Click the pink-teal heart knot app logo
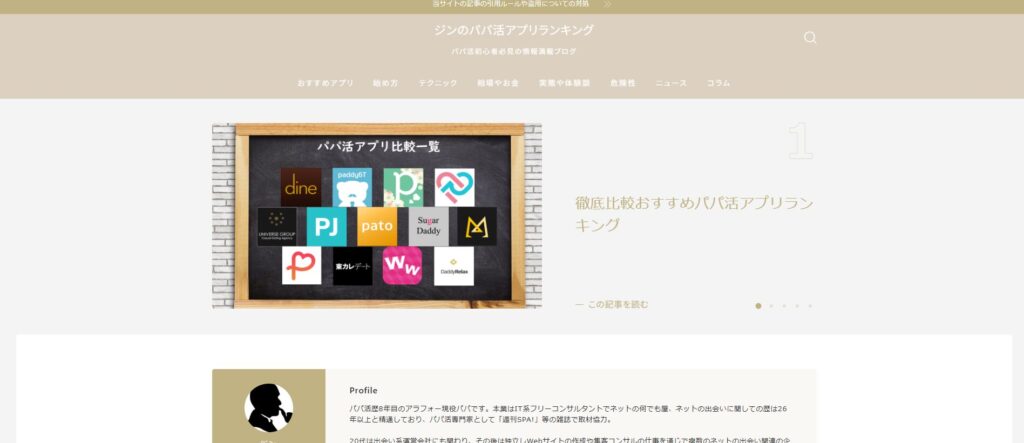 [x=455, y=187]
